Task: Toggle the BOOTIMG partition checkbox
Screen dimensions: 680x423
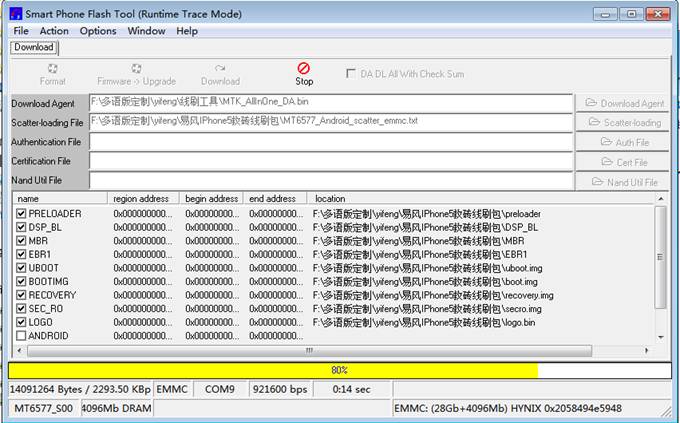Action: 21,281
